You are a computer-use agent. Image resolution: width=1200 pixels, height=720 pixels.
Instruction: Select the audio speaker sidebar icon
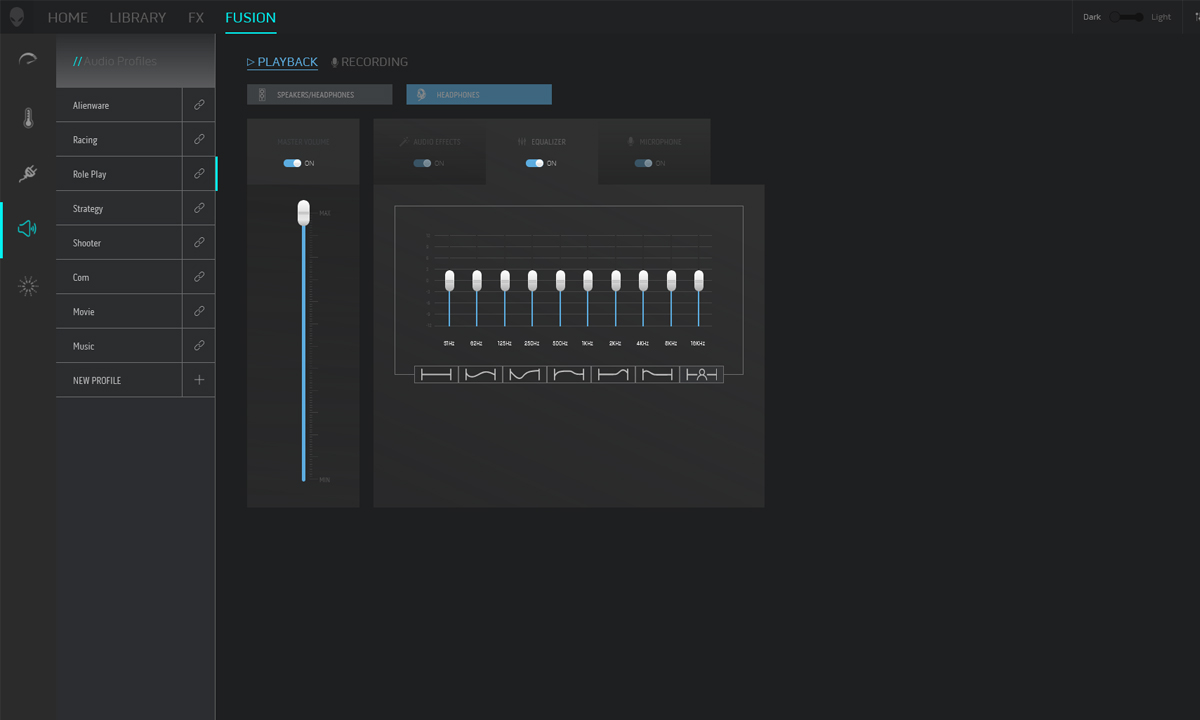(x=28, y=229)
